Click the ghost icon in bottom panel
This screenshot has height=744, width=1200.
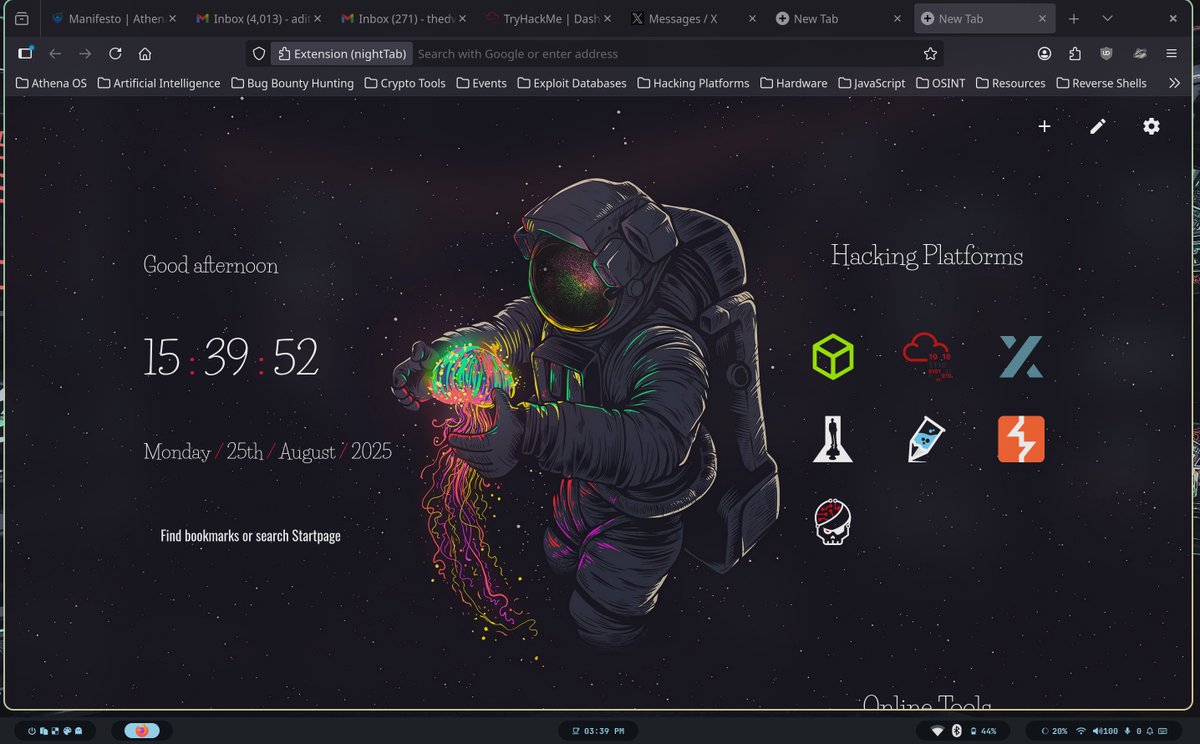tap(79, 731)
